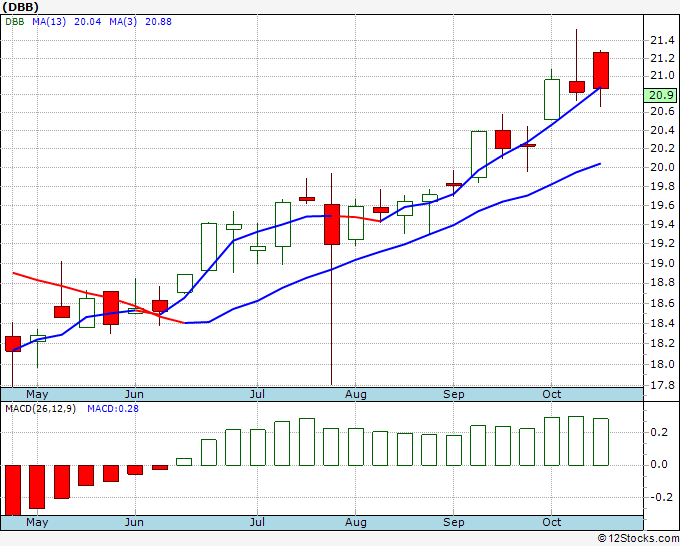
Task: Click the -0.2 MACD axis label
Action: pyautogui.click(x=662, y=497)
